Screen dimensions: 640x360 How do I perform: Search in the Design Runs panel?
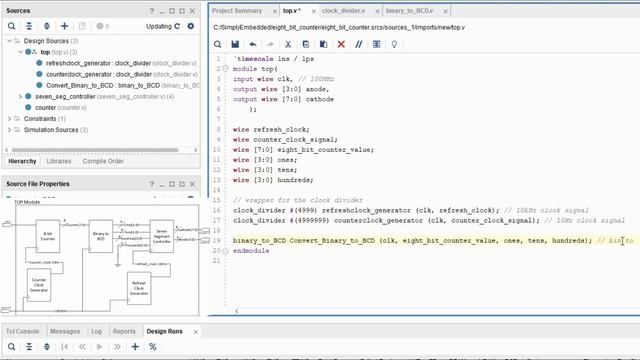click(x=11, y=347)
